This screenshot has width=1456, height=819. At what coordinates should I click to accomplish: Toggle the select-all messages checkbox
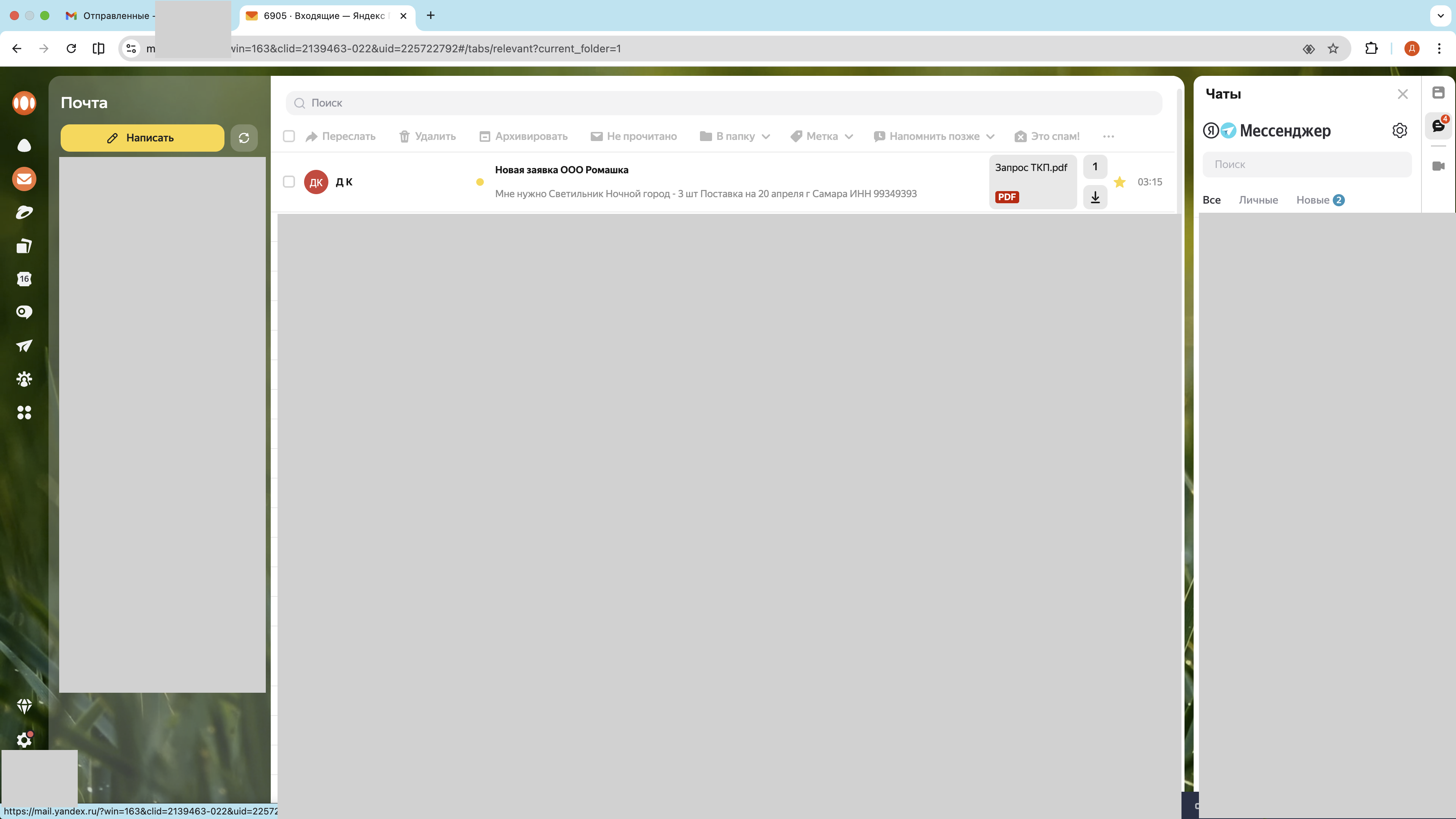(289, 136)
